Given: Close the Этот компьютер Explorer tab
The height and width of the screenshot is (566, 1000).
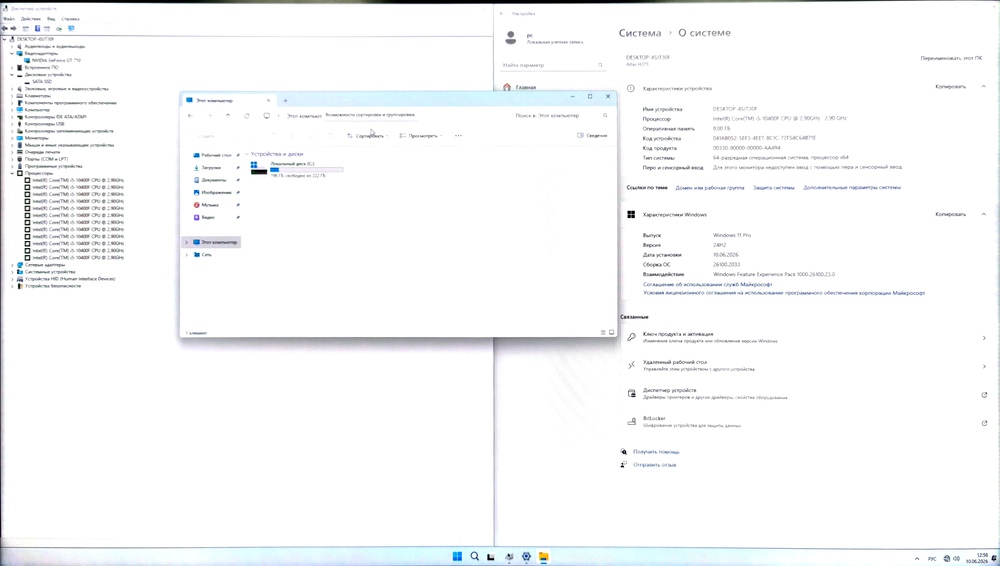Looking at the screenshot, I should [268, 100].
